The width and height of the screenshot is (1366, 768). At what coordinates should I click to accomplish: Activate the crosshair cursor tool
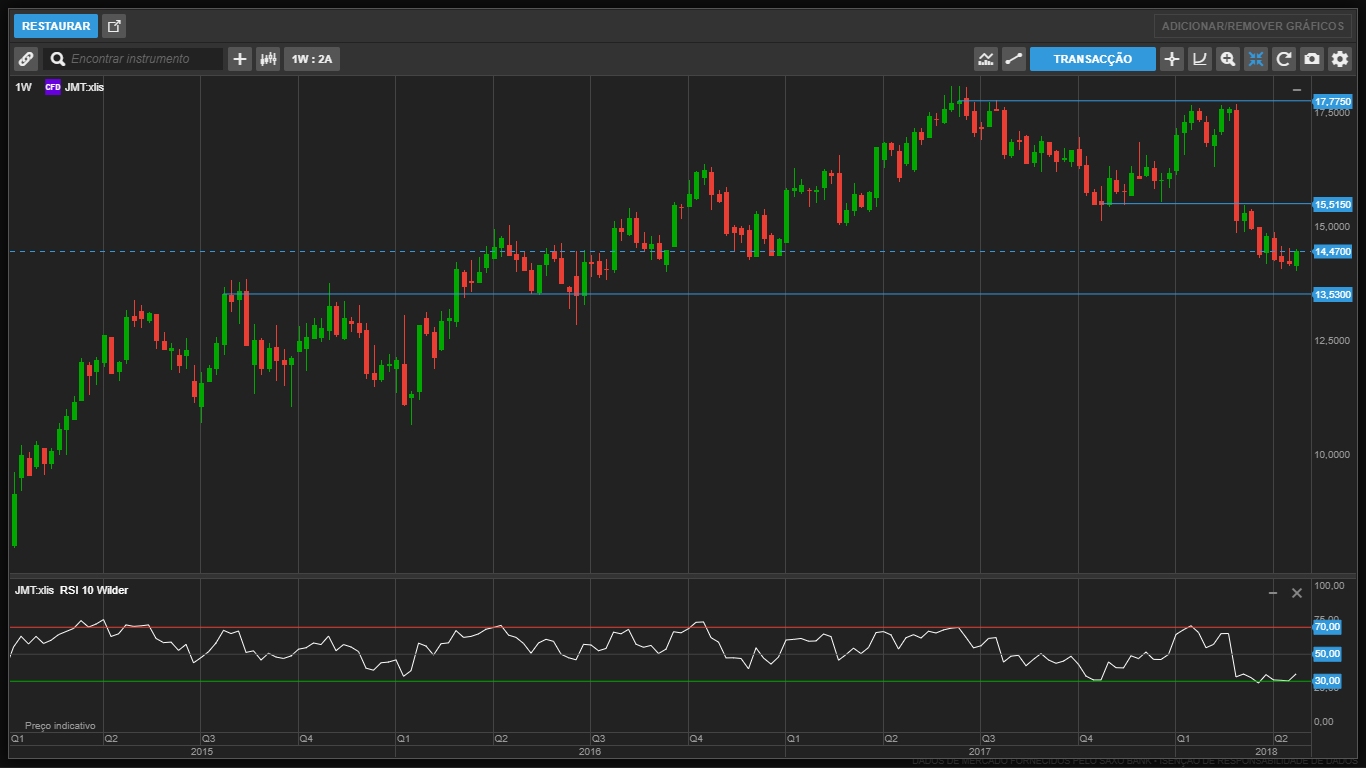click(x=1172, y=59)
